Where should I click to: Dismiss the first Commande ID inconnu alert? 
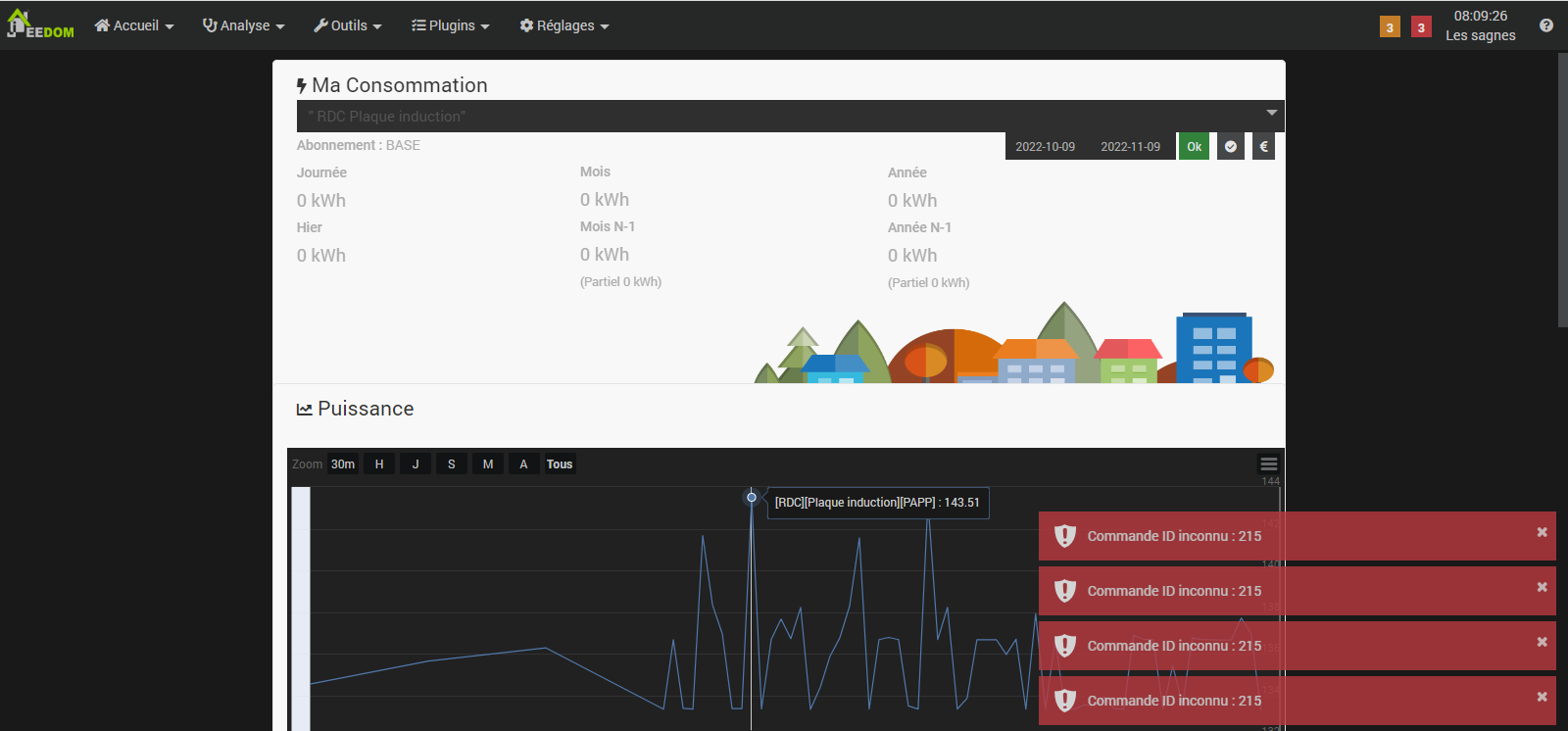coord(1542,532)
